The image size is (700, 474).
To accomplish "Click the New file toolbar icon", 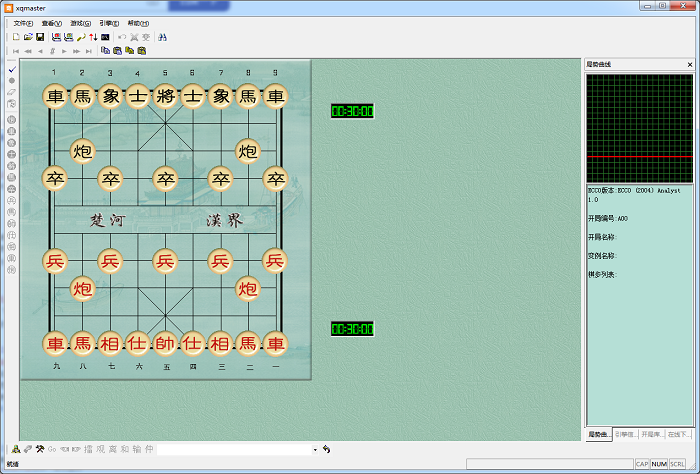I will pyautogui.click(x=17, y=37).
